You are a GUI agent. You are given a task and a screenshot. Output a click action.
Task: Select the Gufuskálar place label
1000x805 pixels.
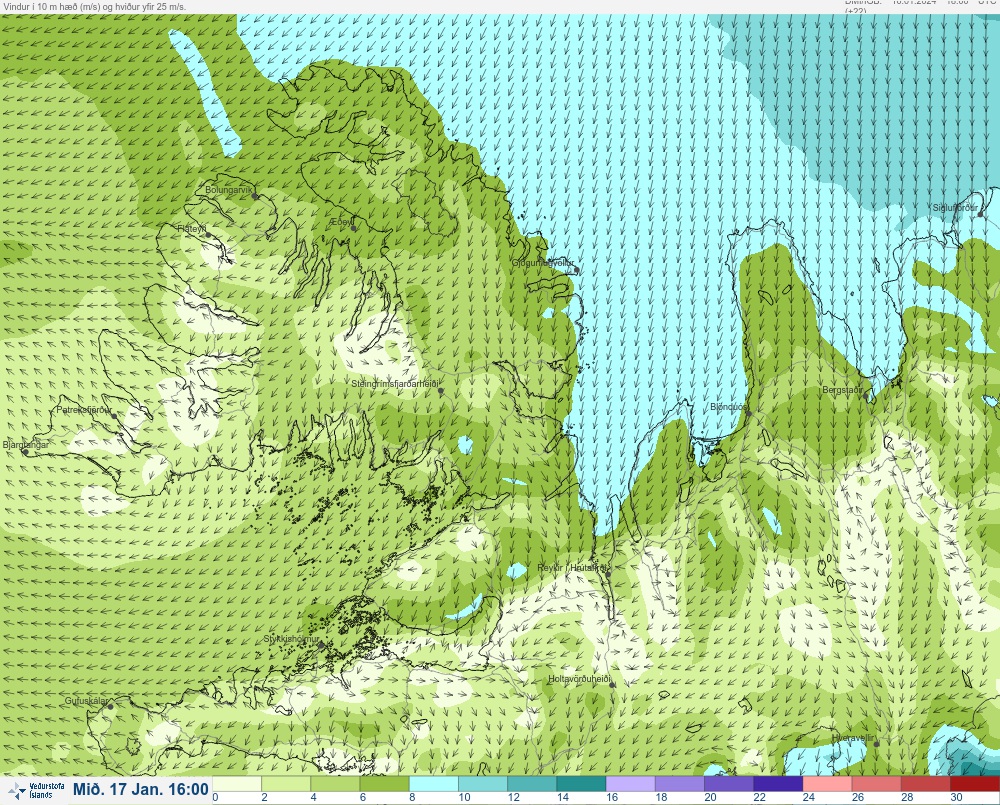tap(87, 700)
